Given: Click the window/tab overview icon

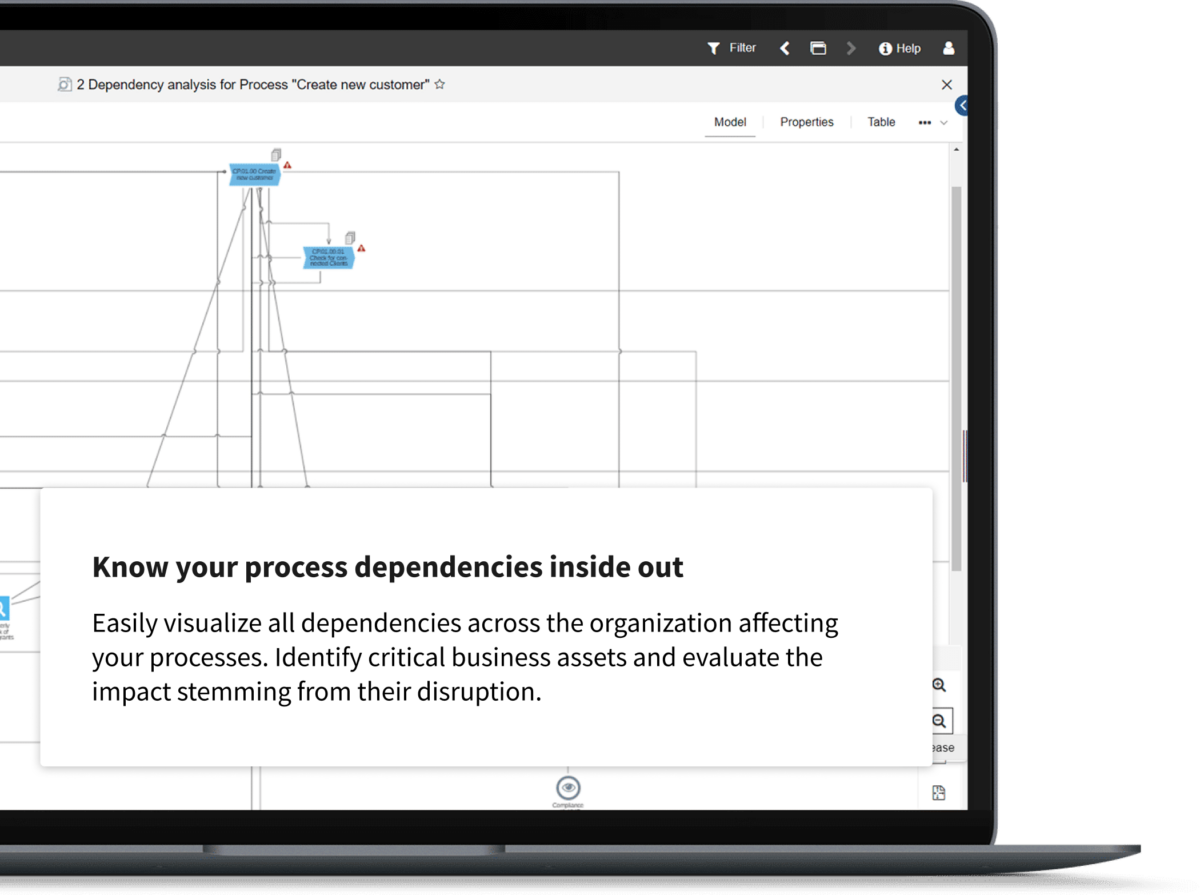Looking at the screenshot, I should [x=818, y=48].
